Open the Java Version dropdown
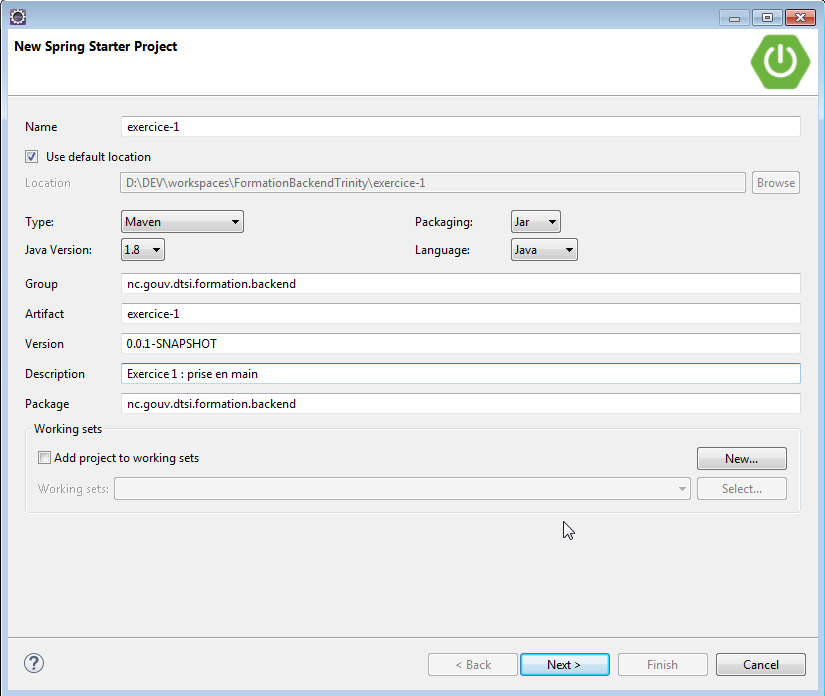This screenshot has height=696, width=825. pos(143,249)
